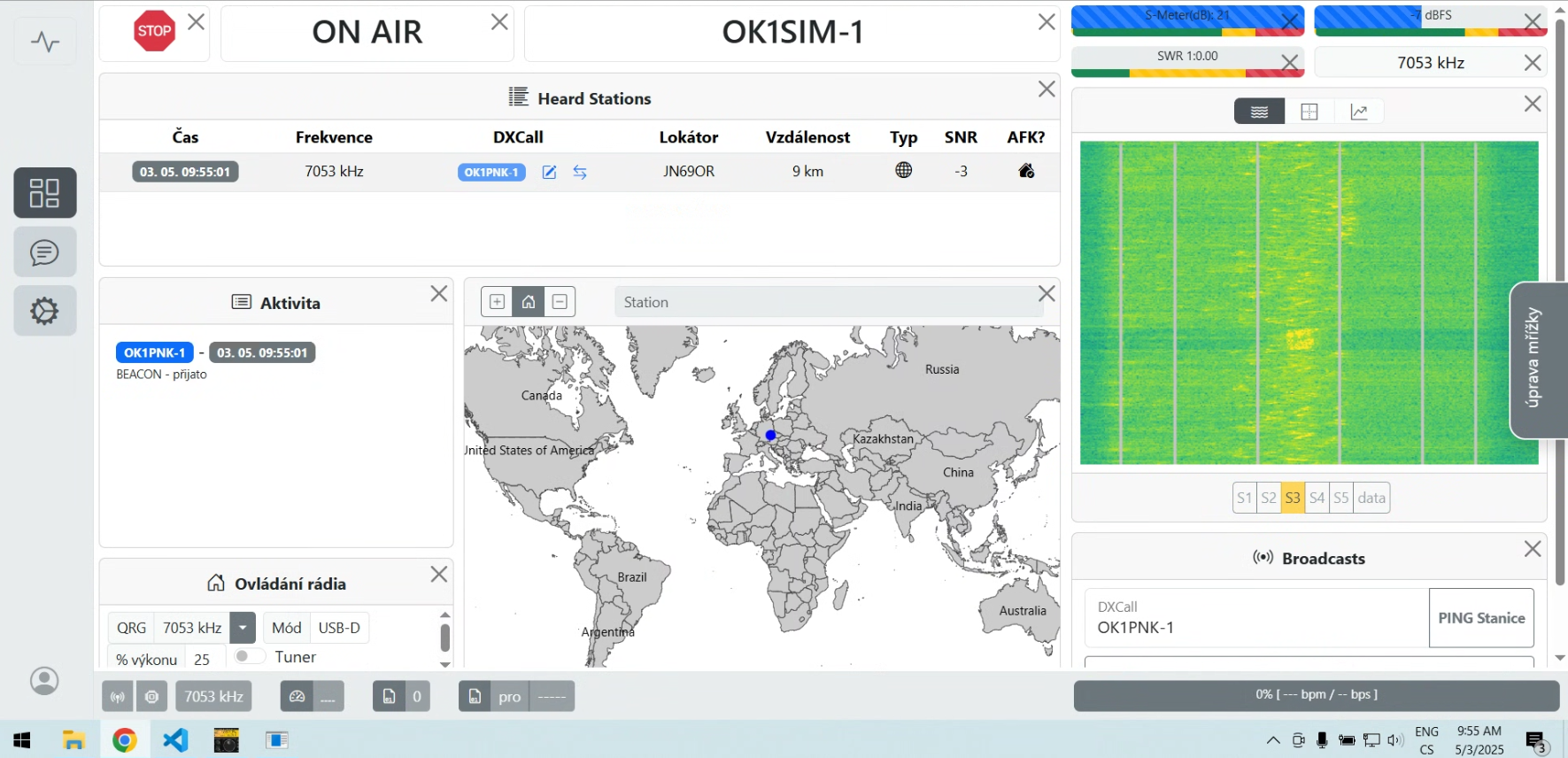Click the binary file icon next to 0
This screenshot has width=1568, height=758.
coord(389,697)
